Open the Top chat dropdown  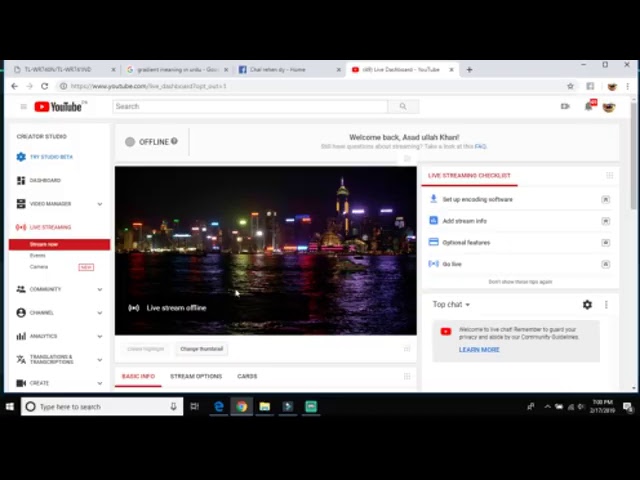[x=451, y=305]
